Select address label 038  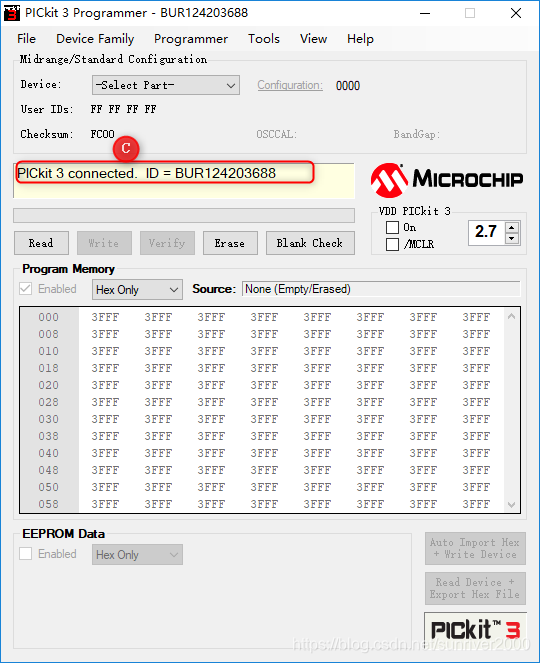tap(49, 436)
